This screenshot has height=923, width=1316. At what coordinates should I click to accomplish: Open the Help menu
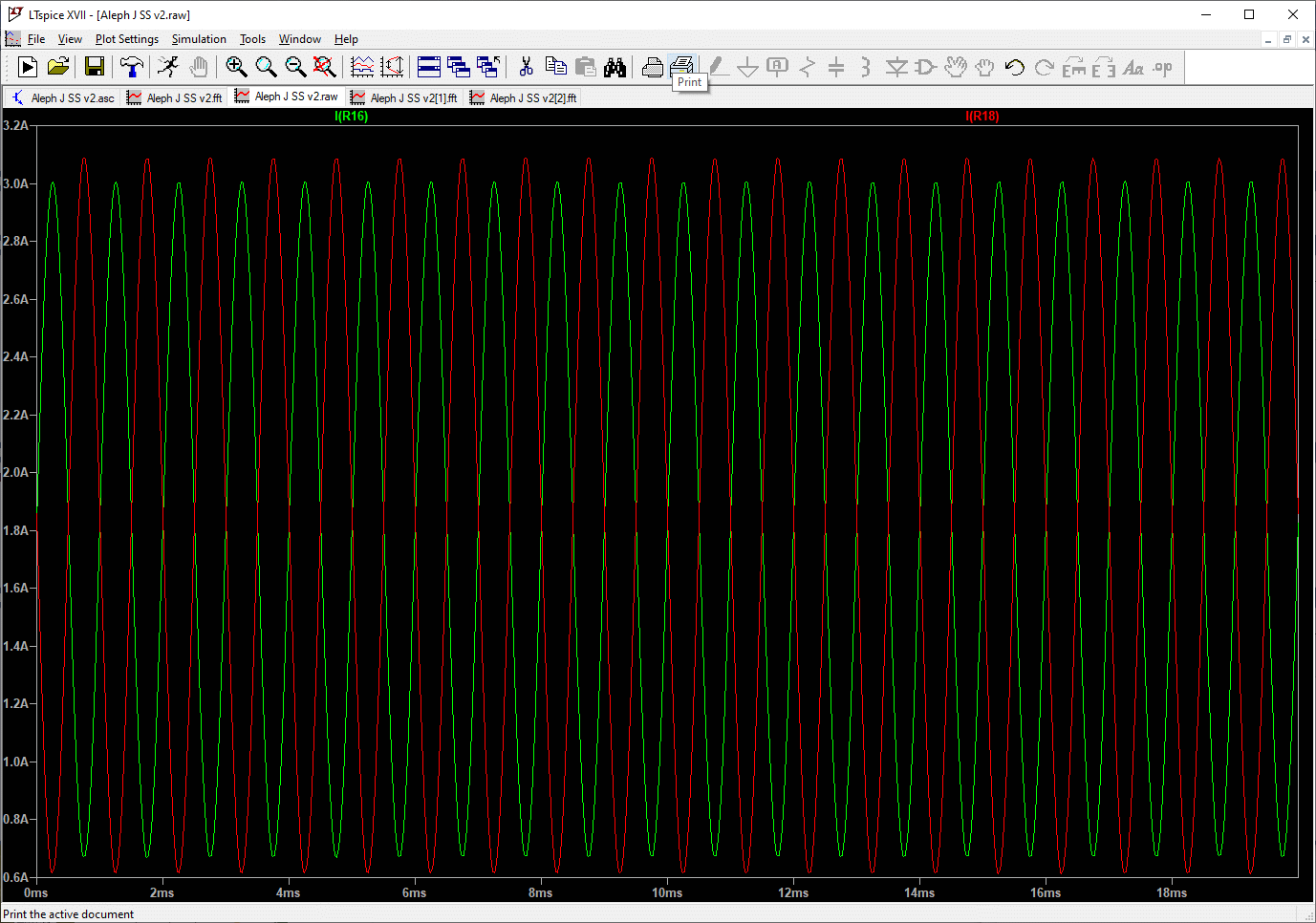(x=346, y=39)
